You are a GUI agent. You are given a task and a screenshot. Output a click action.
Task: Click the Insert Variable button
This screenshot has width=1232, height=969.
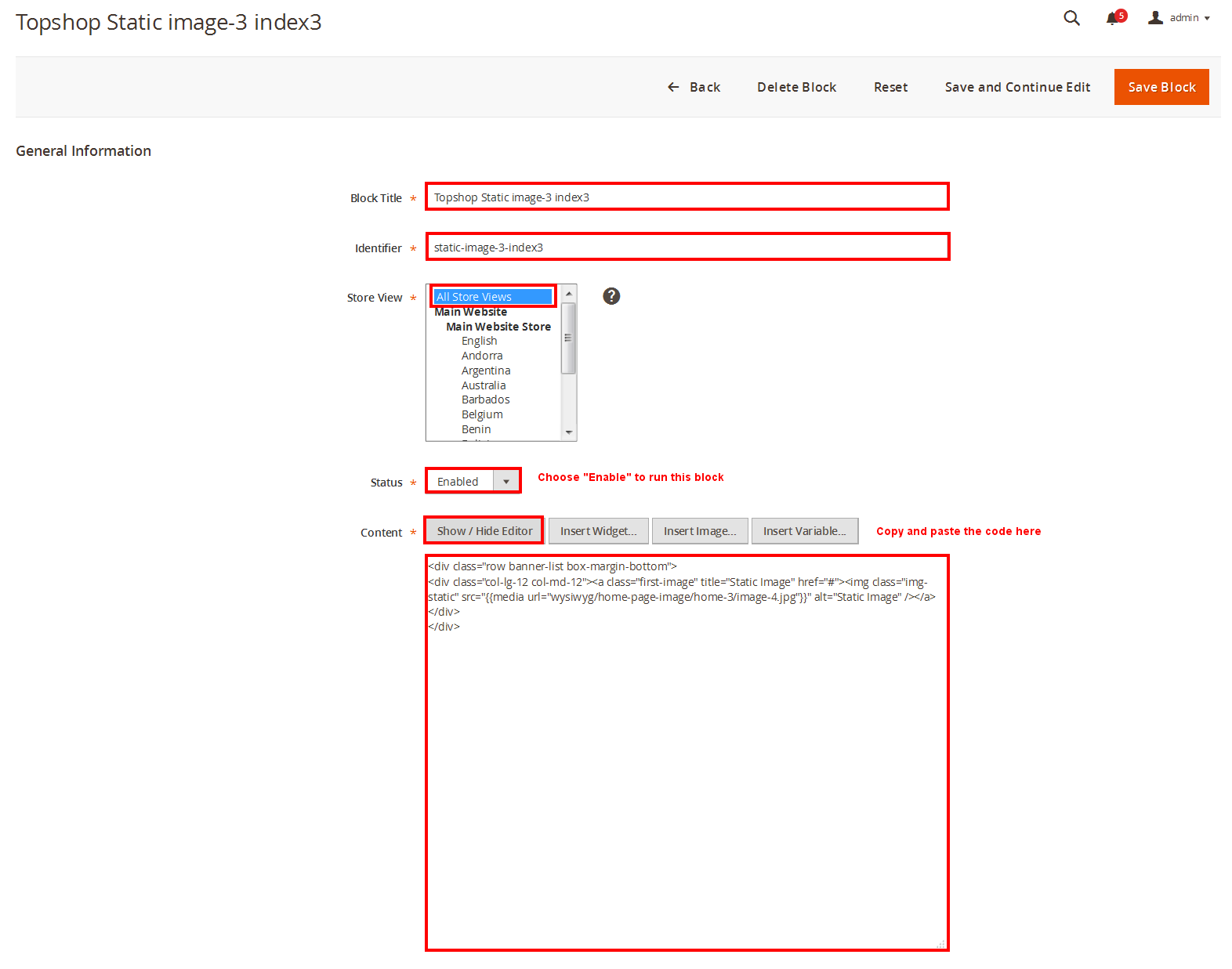coord(804,531)
